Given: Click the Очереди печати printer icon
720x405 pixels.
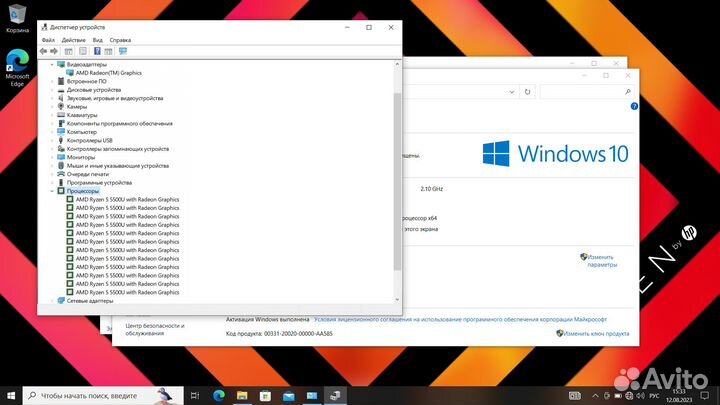Looking at the screenshot, I should tap(61, 174).
